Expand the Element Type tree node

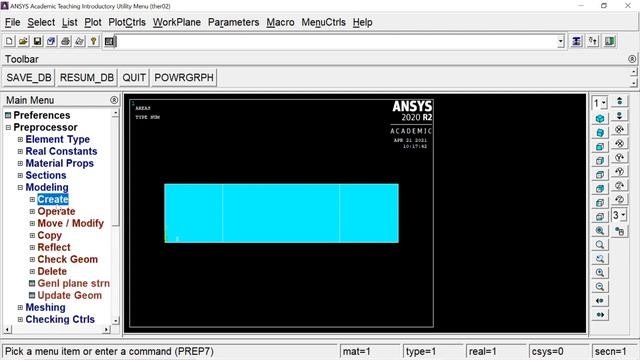[x=20, y=140]
